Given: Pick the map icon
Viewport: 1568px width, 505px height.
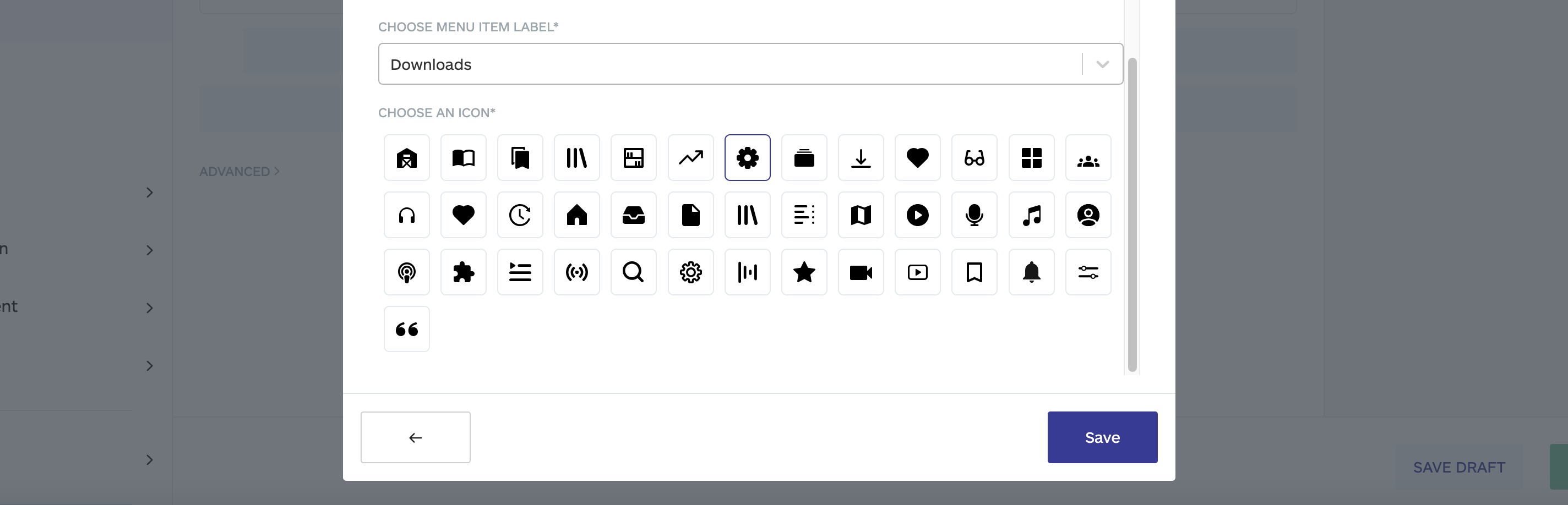Looking at the screenshot, I should [860, 215].
